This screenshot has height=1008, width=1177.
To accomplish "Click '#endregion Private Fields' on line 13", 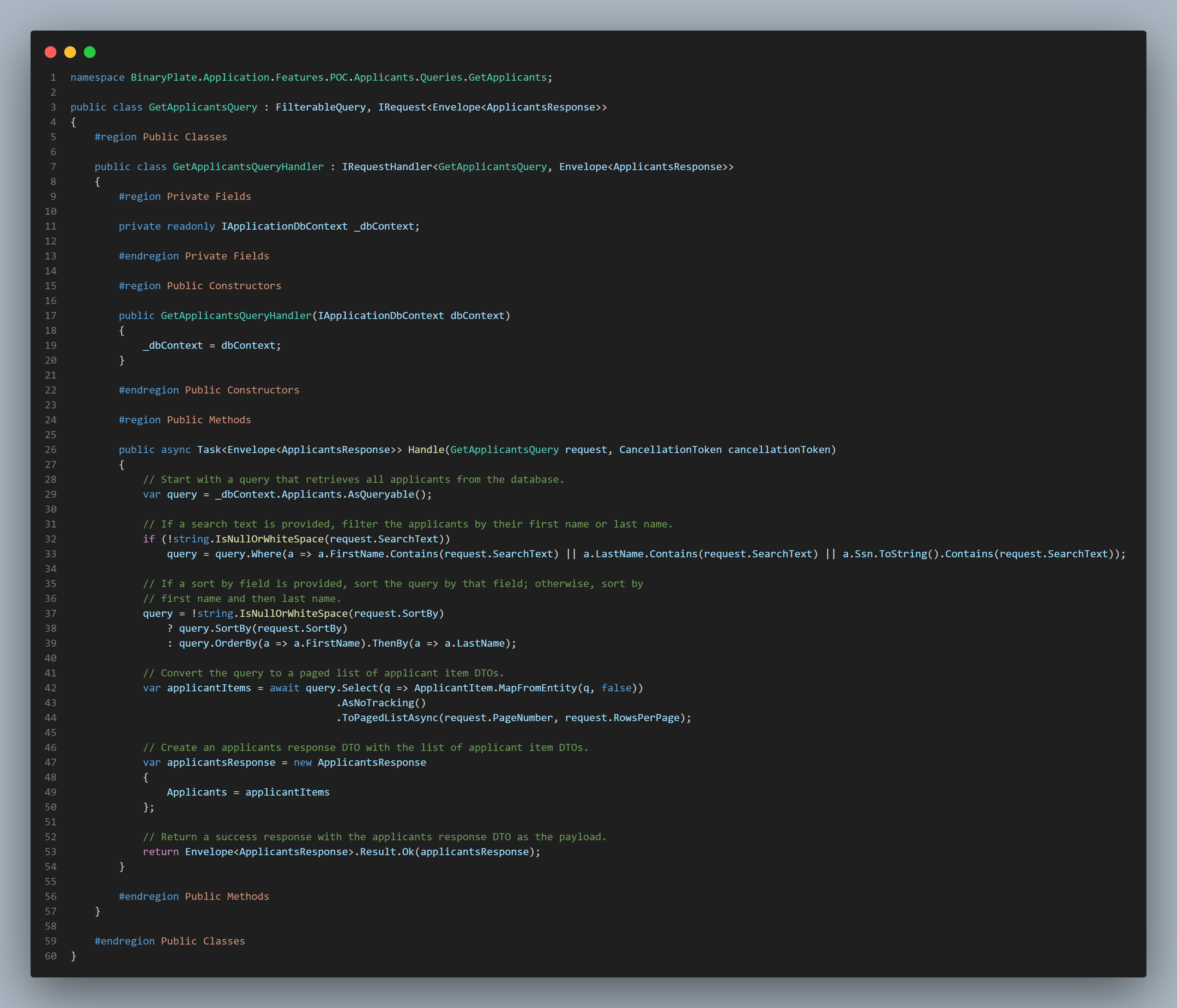I will 194,256.
